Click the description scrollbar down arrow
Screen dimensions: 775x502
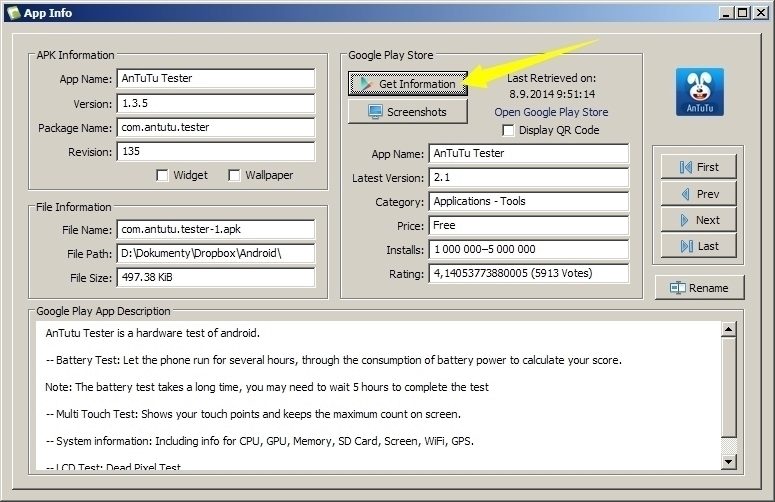(729, 462)
